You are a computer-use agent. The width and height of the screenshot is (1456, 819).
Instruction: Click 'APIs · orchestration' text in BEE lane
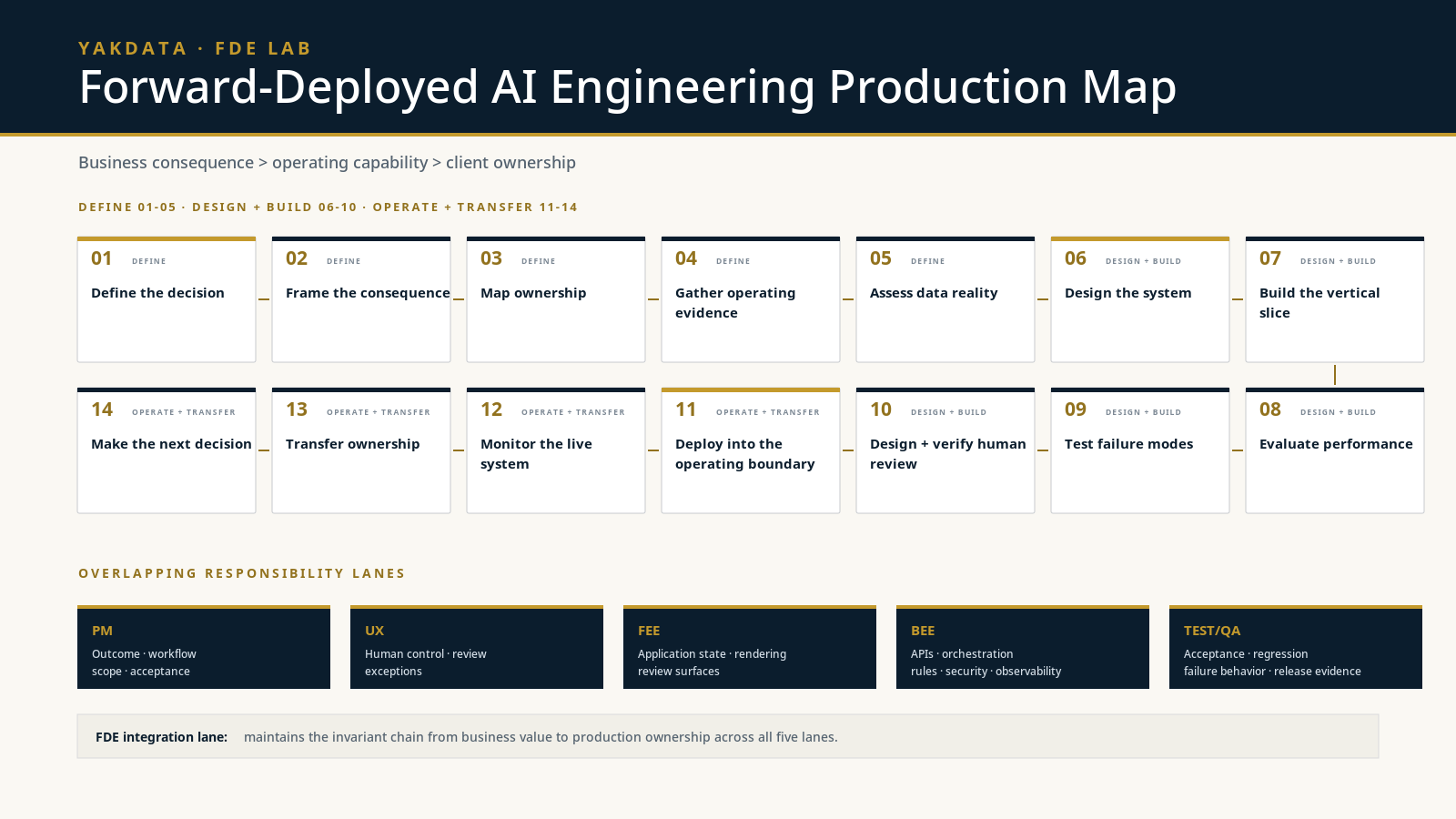tap(962, 654)
